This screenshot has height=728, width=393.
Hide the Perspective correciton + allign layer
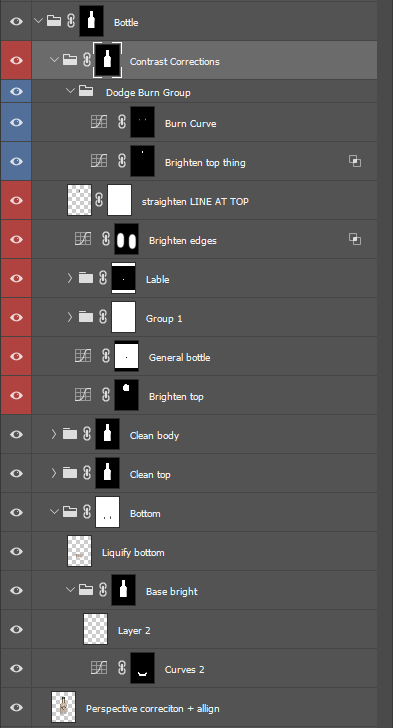16,707
